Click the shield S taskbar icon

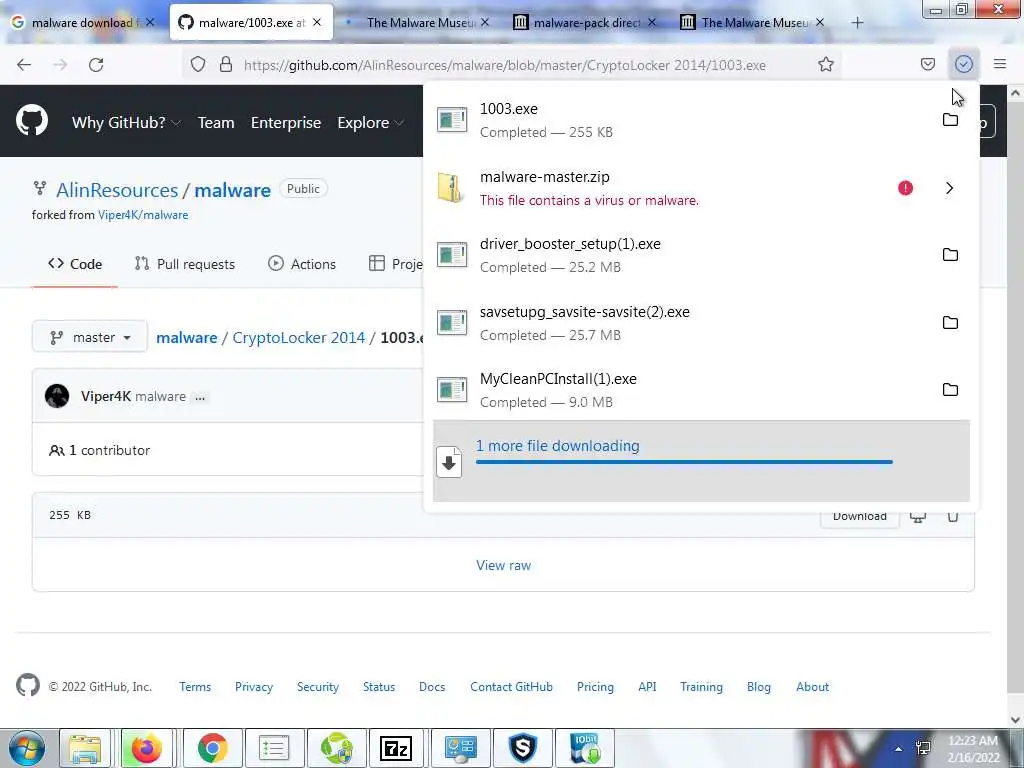523,748
